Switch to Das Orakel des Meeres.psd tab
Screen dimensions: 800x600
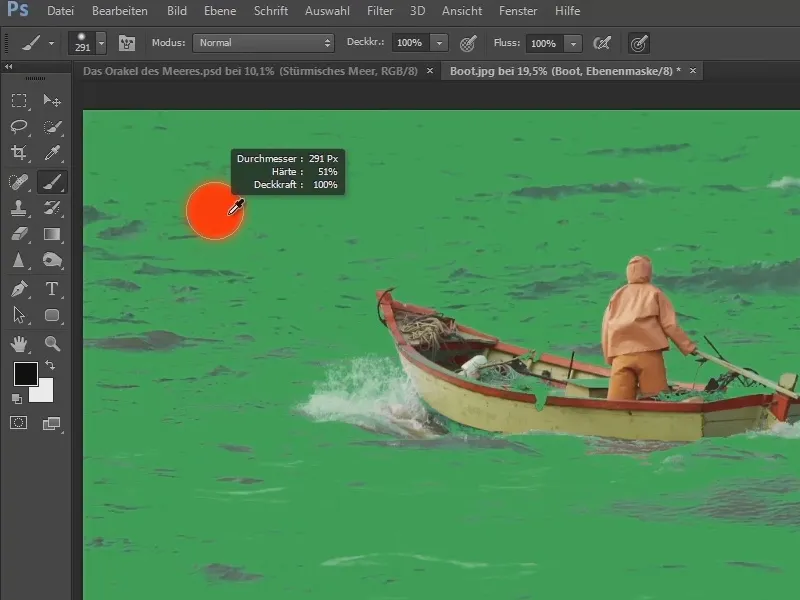250,71
